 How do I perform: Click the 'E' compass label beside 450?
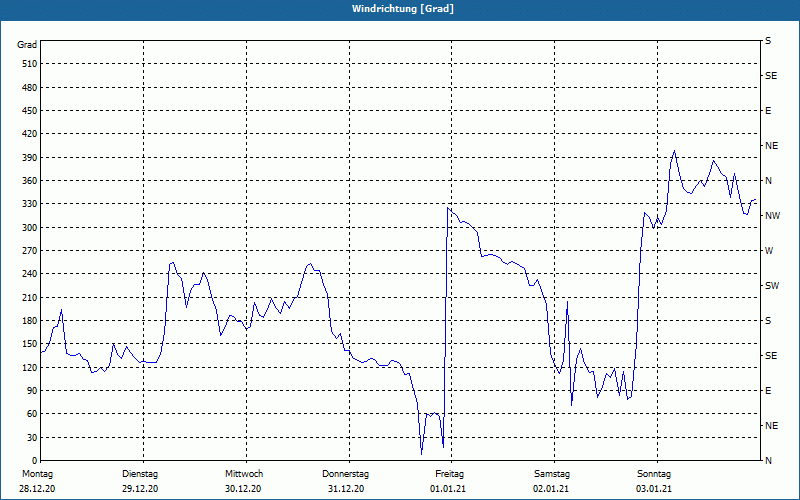768,111
